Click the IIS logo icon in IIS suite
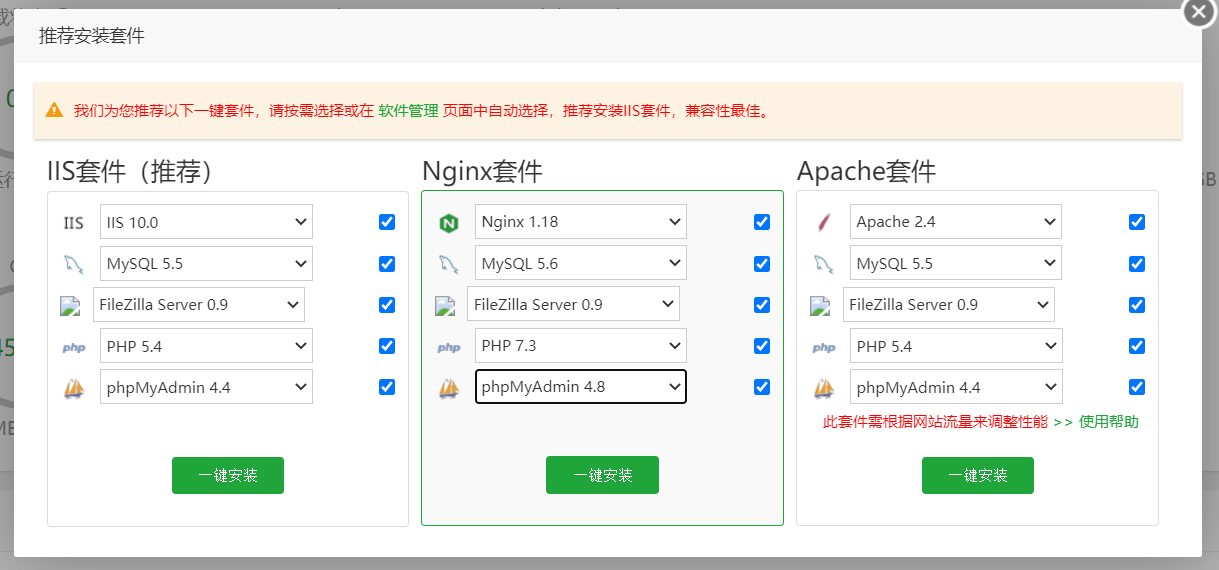 coord(74,223)
